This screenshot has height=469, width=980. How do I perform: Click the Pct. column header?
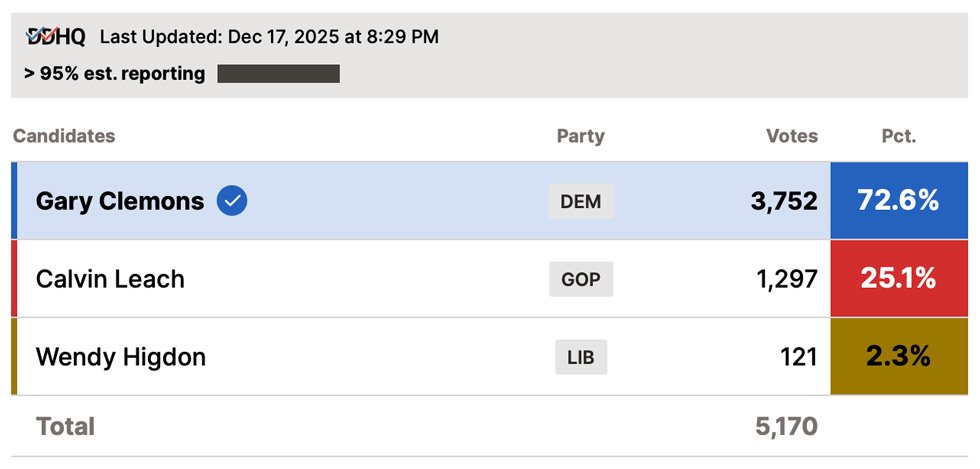coord(898,136)
